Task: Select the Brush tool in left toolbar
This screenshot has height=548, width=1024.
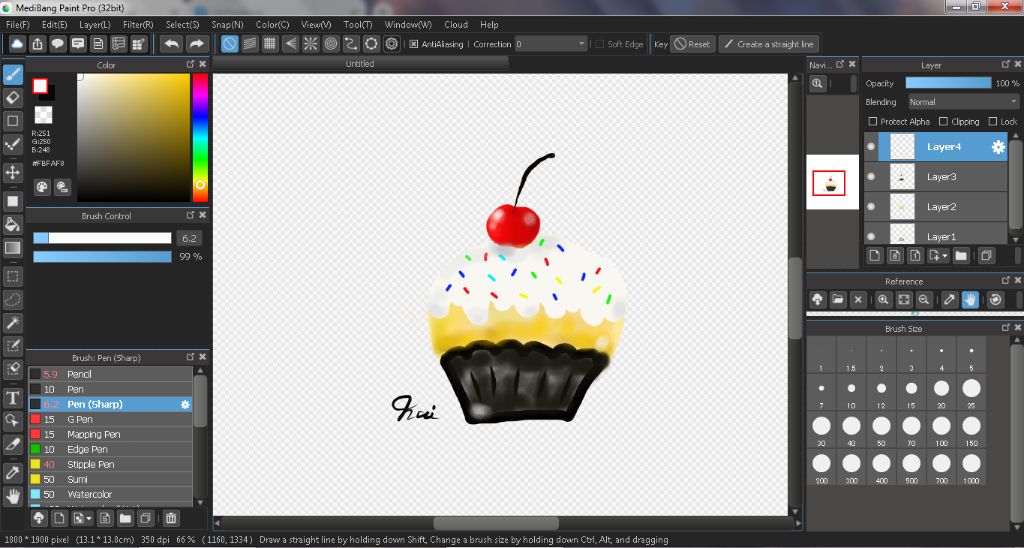Action: point(12,74)
